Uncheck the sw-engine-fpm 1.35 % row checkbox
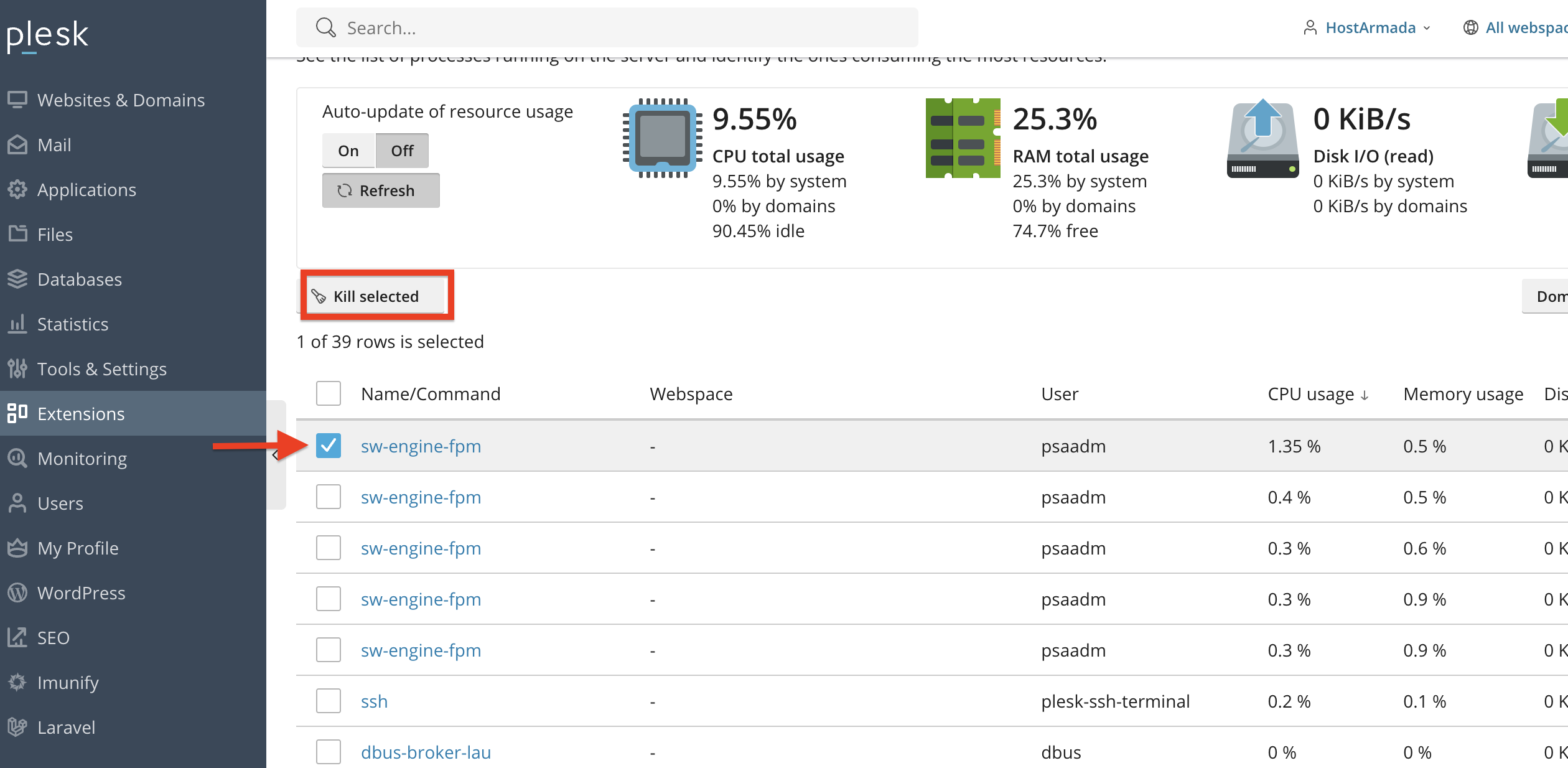 point(328,446)
